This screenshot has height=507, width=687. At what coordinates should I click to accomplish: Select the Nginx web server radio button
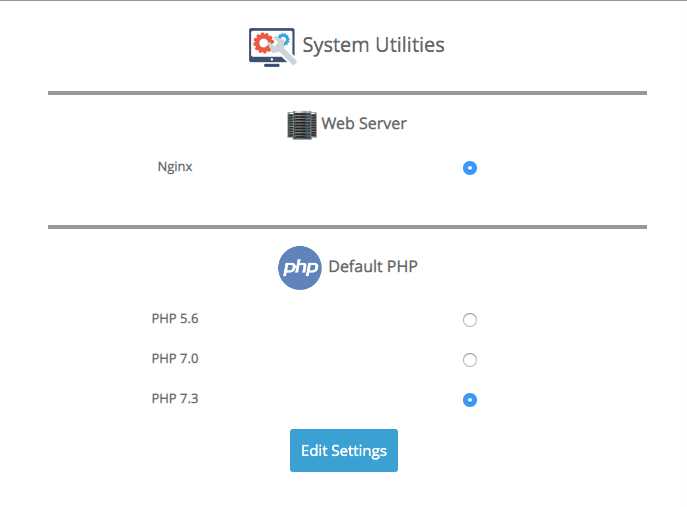coord(470,168)
